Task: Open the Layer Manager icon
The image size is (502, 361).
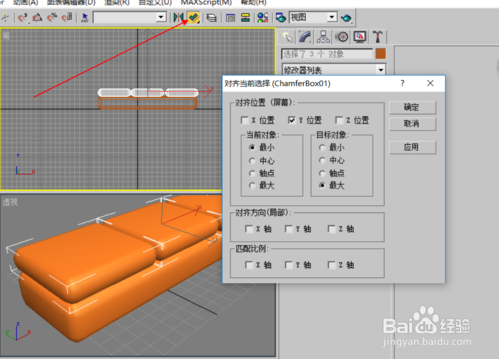Action: (211, 17)
